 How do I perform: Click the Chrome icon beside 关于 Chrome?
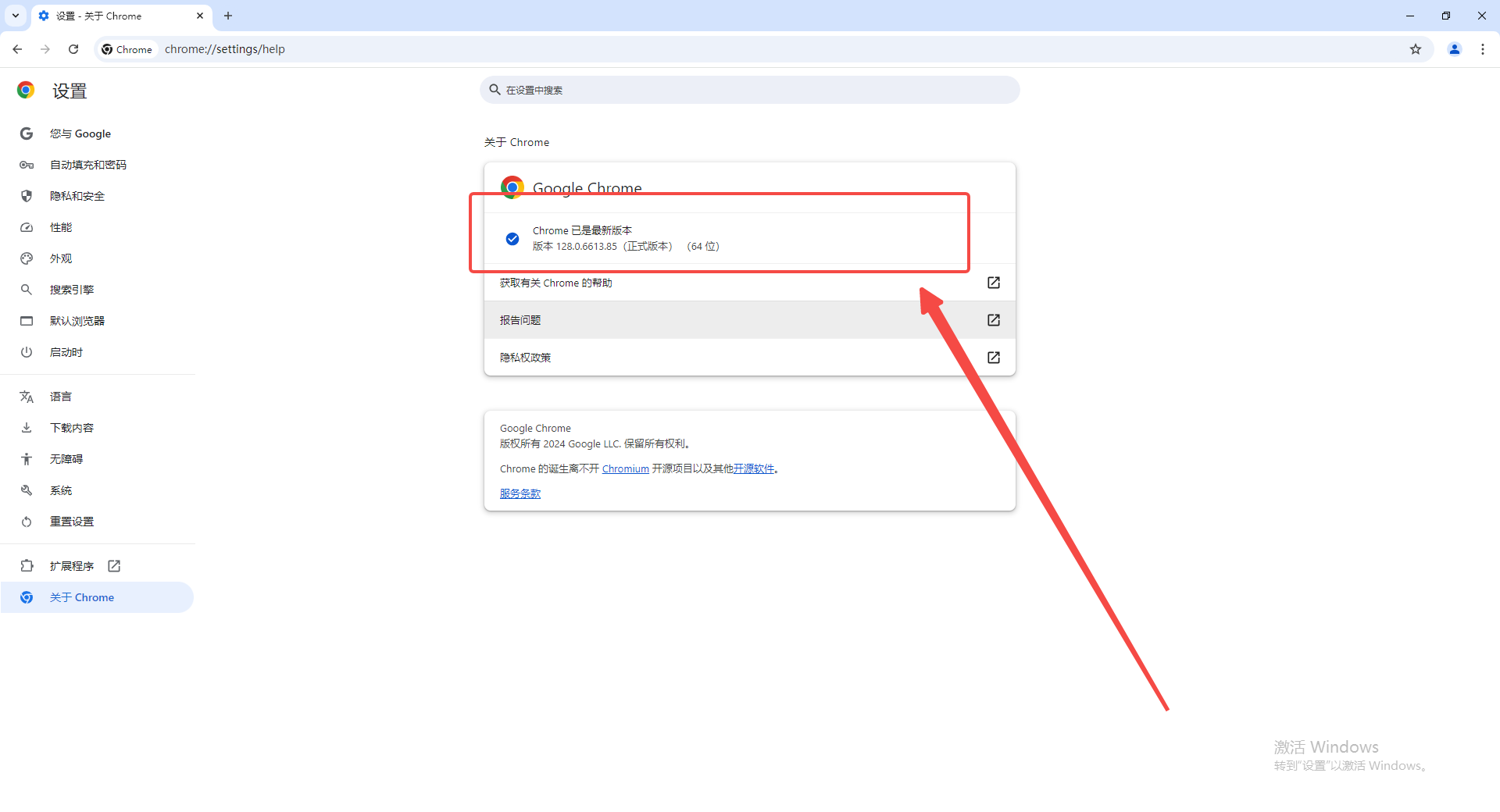(x=27, y=597)
